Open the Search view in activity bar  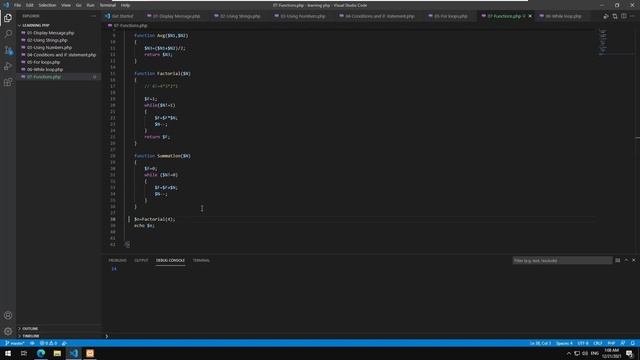(8, 34)
